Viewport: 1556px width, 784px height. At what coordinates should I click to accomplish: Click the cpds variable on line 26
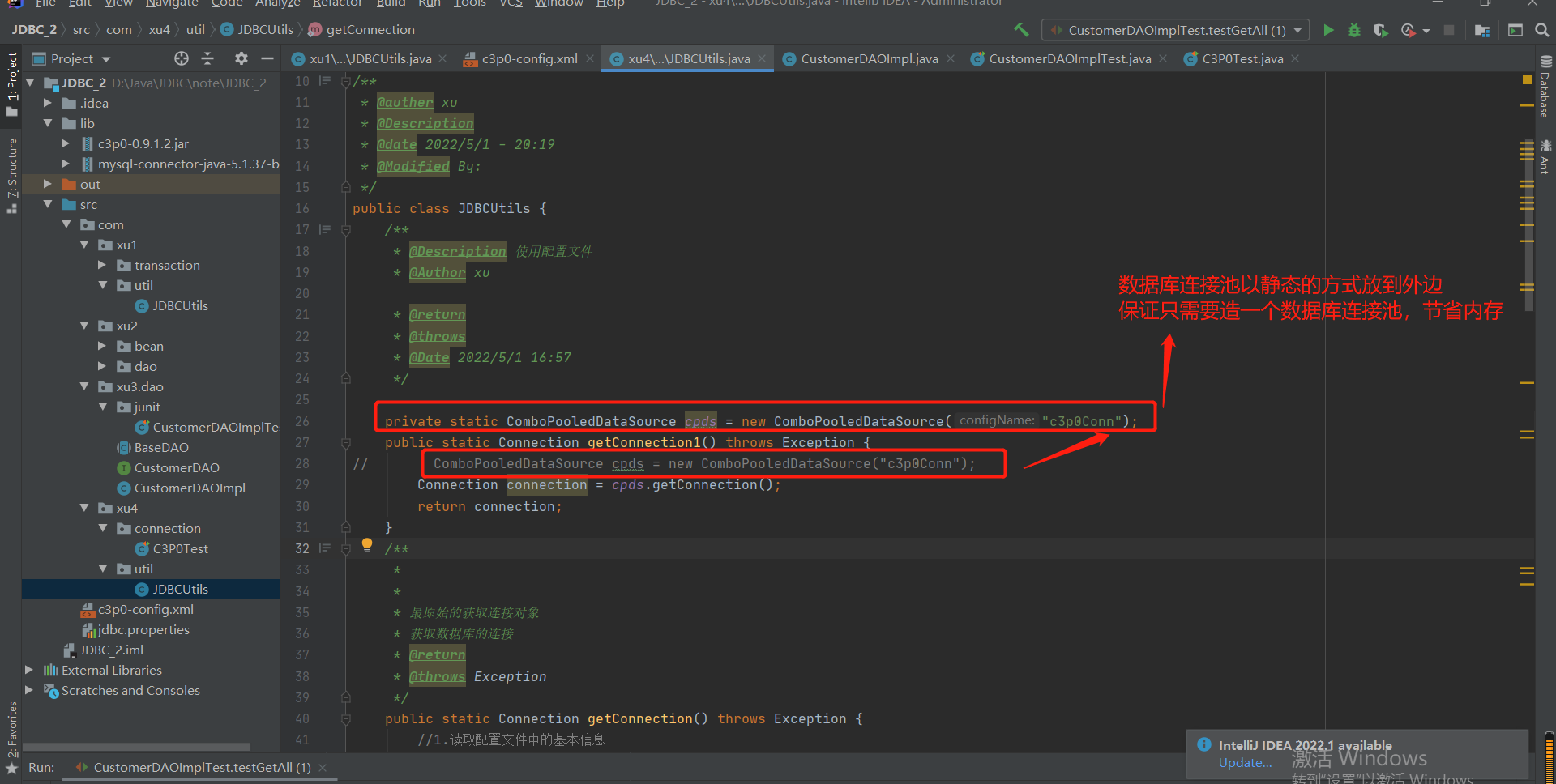point(700,421)
